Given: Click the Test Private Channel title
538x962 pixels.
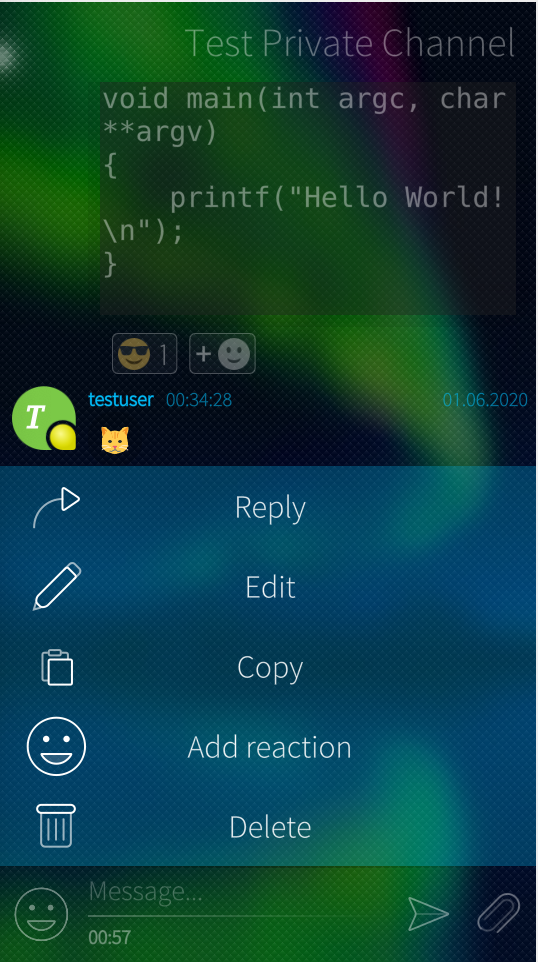Looking at the screenshot, I should [350, 44].
